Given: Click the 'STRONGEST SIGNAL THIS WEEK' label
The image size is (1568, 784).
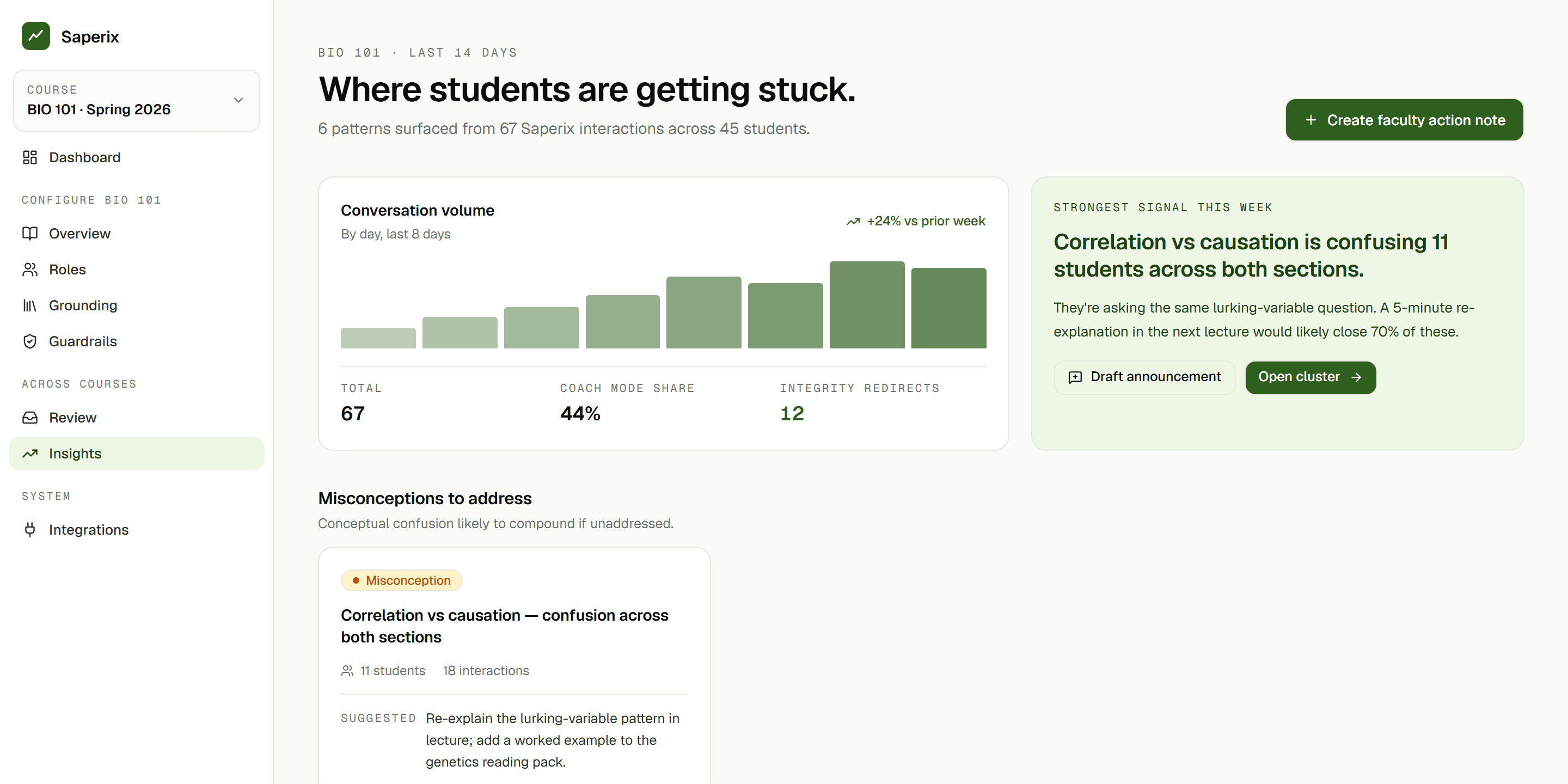Looking at the screenshot, I should point(1162,207).
